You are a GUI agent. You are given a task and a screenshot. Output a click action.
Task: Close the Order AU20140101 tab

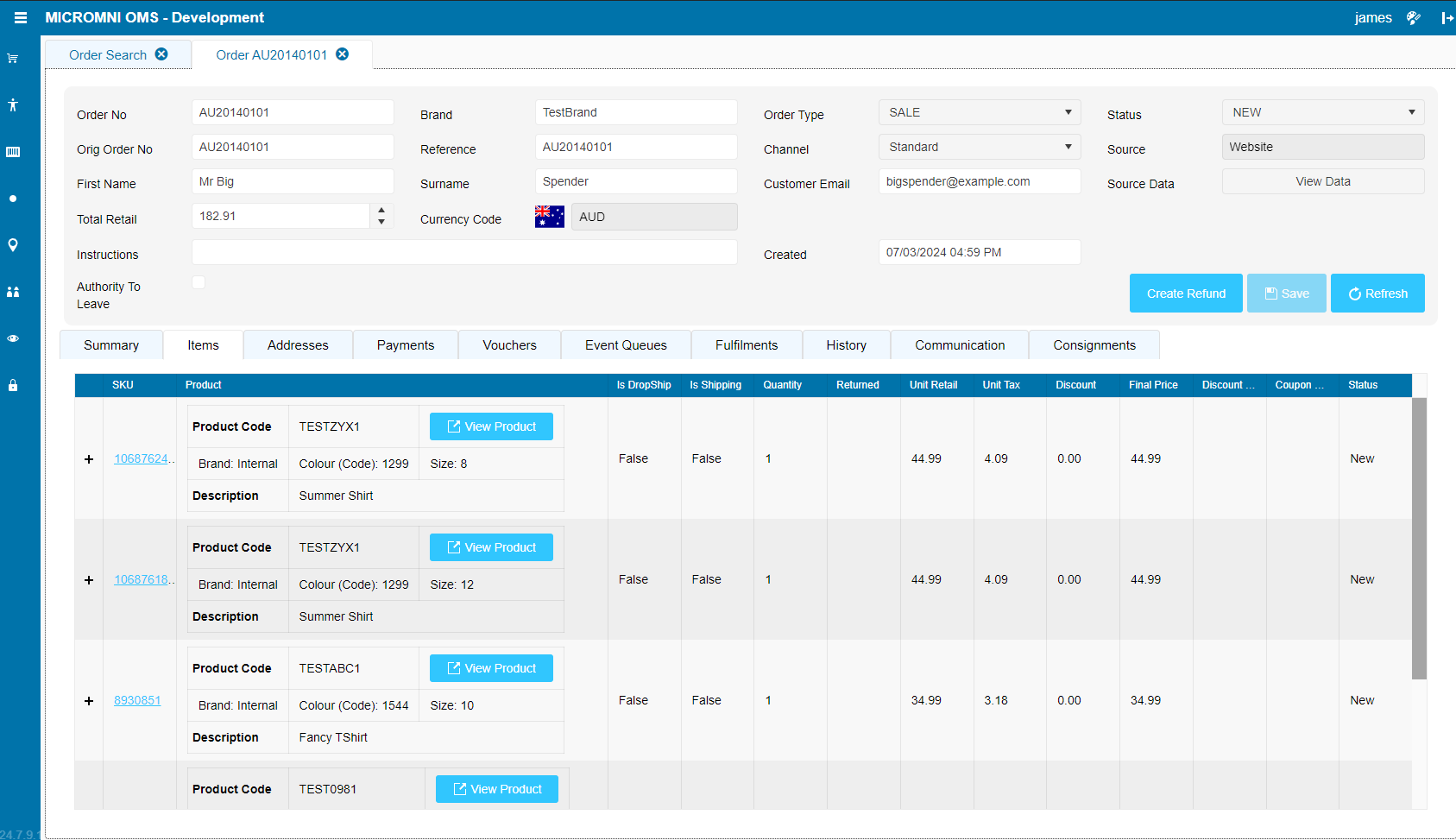[x=343, y=54]
